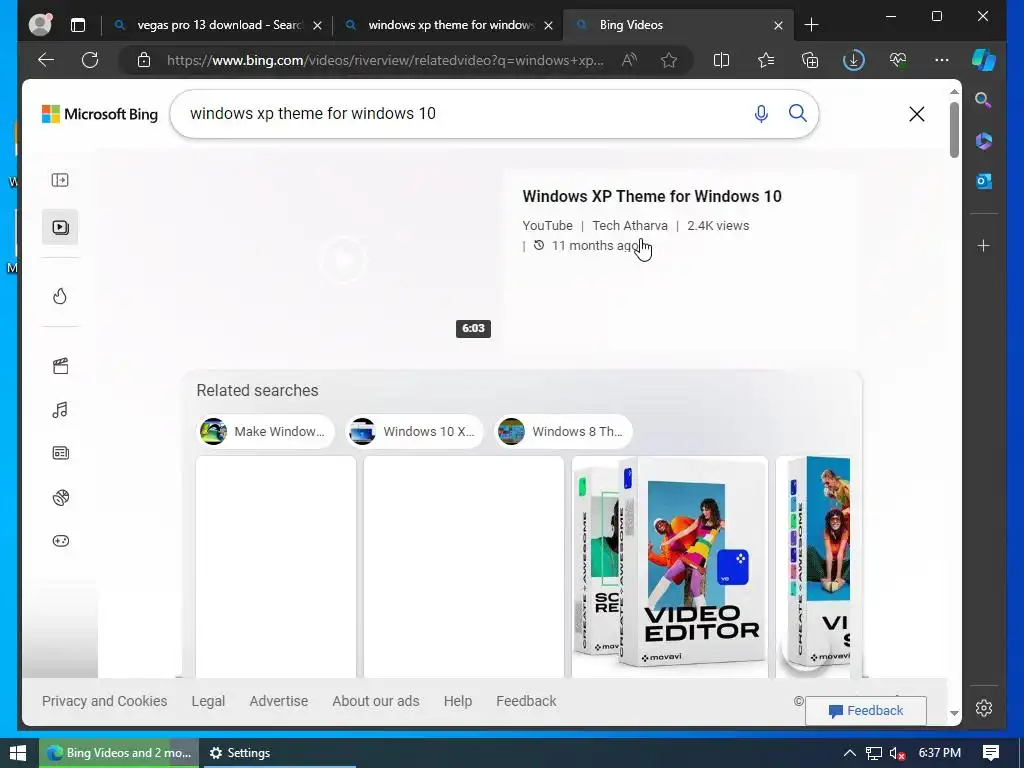Close the video river view

tap(917, 114)
